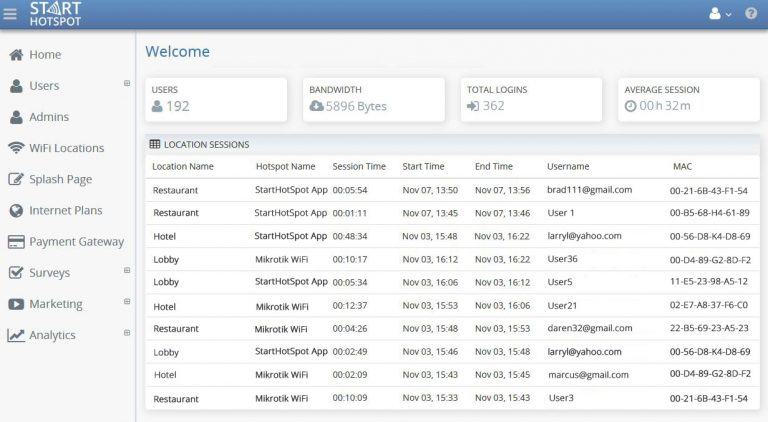This screenshot has height=422, width=768.
Task: Click the Home house icon
Action: [16, 55]
